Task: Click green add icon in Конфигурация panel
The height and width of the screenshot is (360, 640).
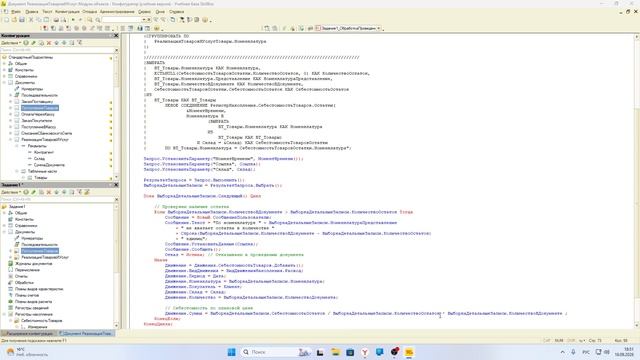Action: [x=26, y=42]
